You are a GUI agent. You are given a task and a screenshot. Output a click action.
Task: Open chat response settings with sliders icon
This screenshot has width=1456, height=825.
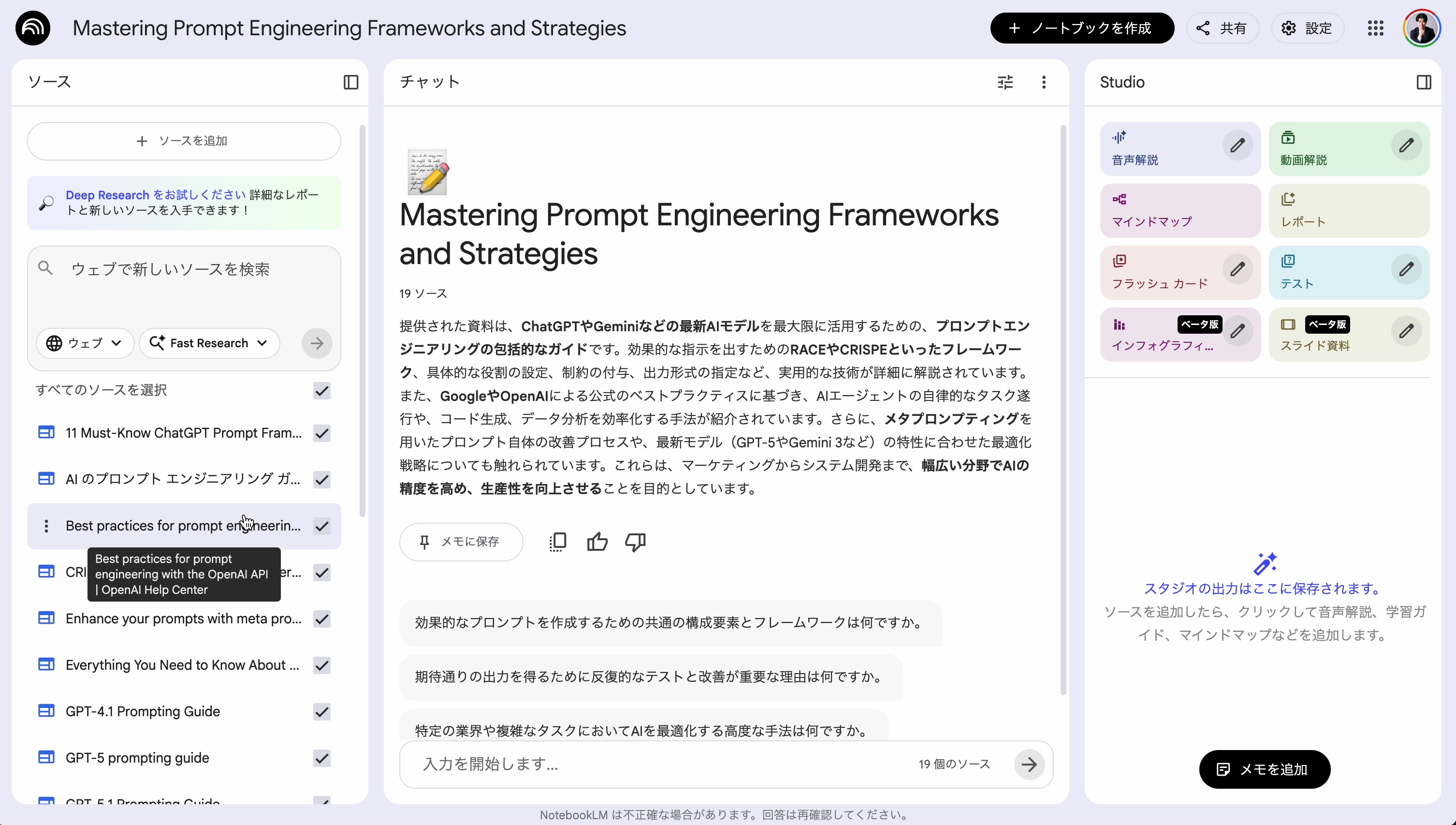click(x=1005, y=82)
